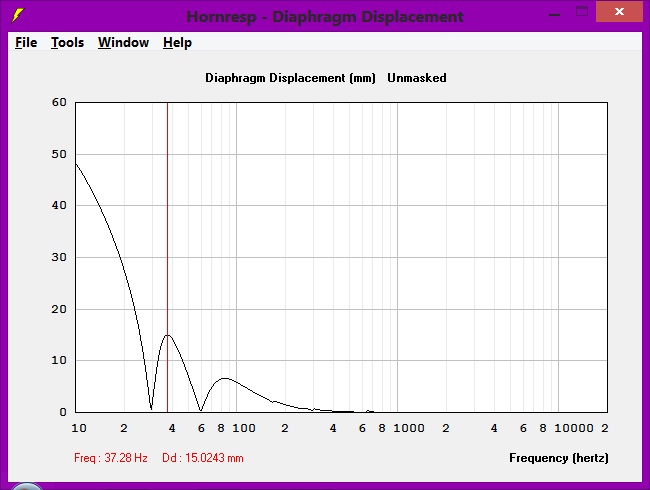Screen dimensions: 650x490
Task: Click the 50 label on displacement axis
Action: pos(59,154)
